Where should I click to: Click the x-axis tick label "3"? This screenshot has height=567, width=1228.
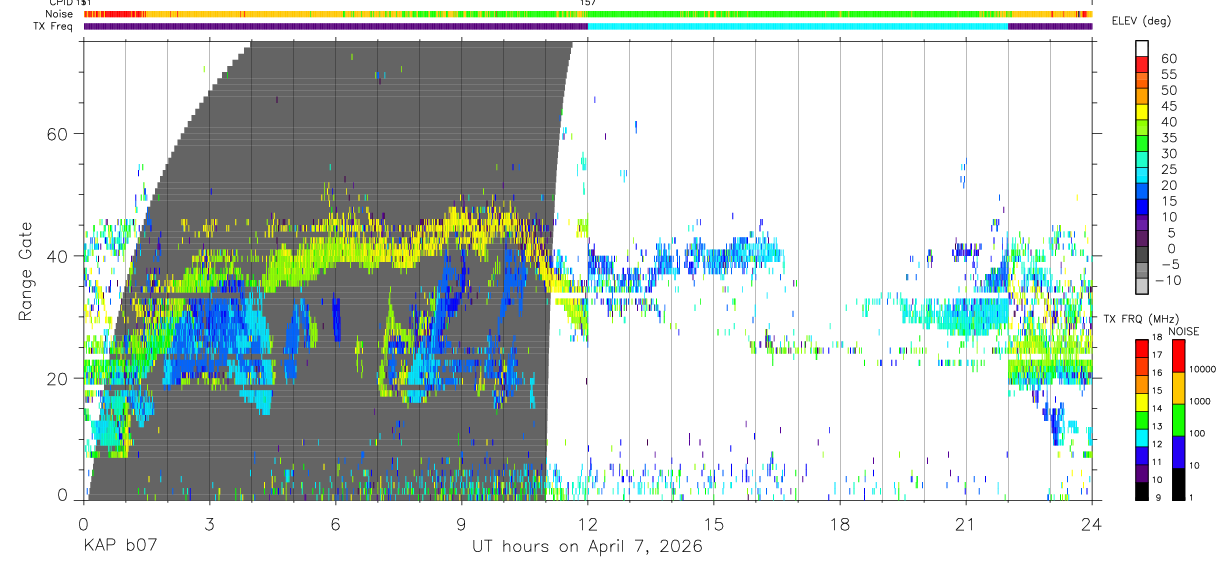pyautogui.click(x=209, y=523)
